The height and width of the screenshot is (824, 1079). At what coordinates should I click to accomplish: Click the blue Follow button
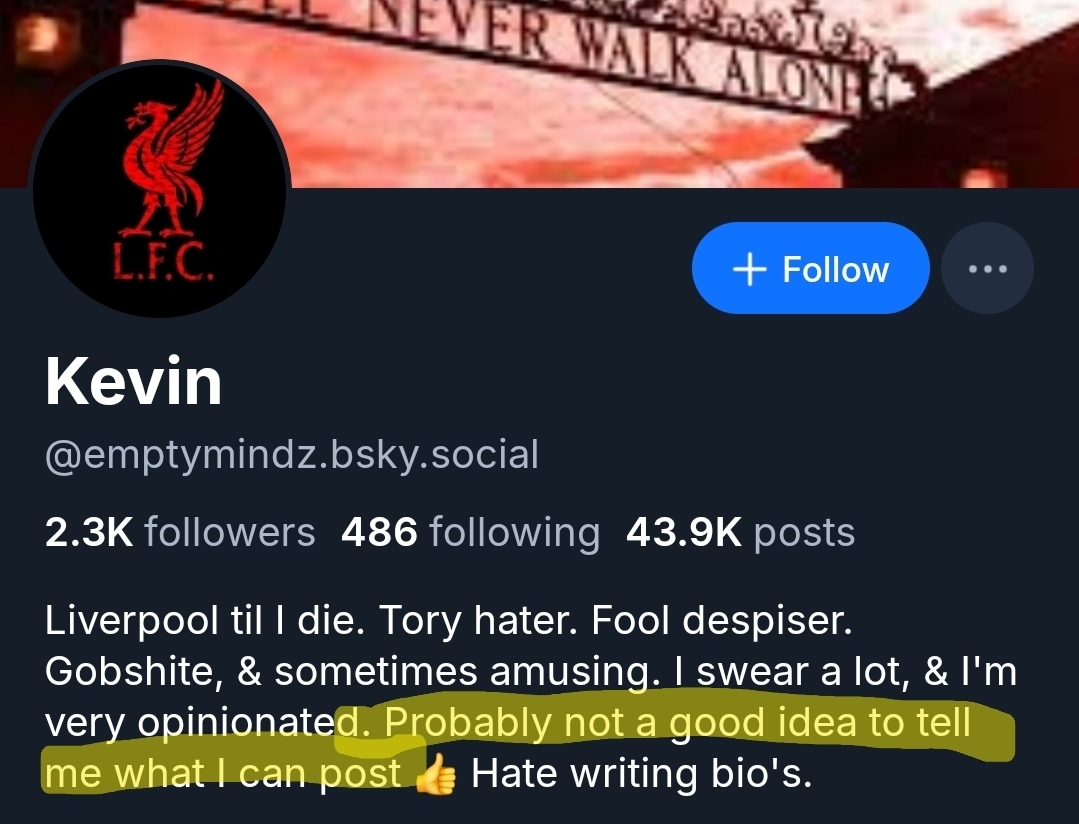pos(810,268)
